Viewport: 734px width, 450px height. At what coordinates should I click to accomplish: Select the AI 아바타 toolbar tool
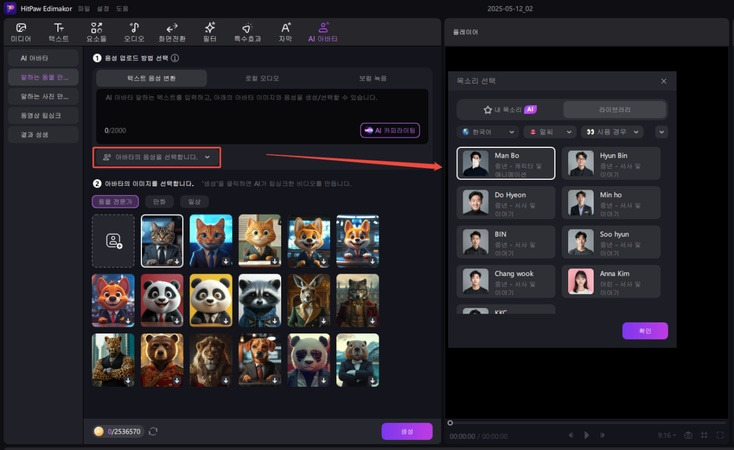pos(323,32)
